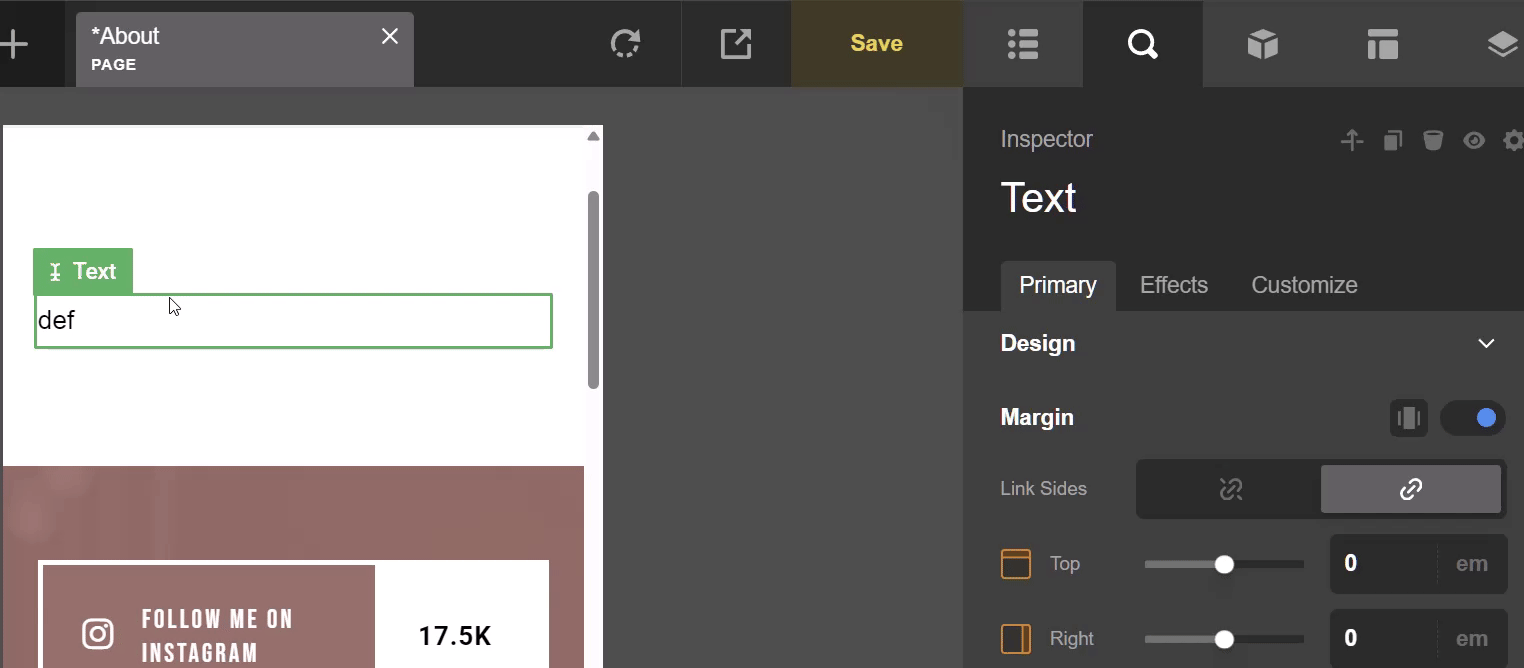Duplicate the Text element
1524x668 pixels.
click(1392, 140)
